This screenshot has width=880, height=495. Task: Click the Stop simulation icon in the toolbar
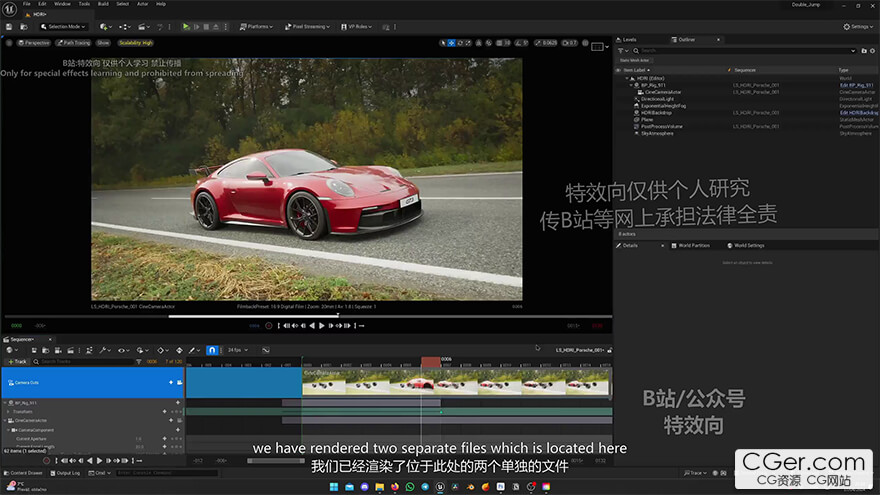click(x=207, y=26)
